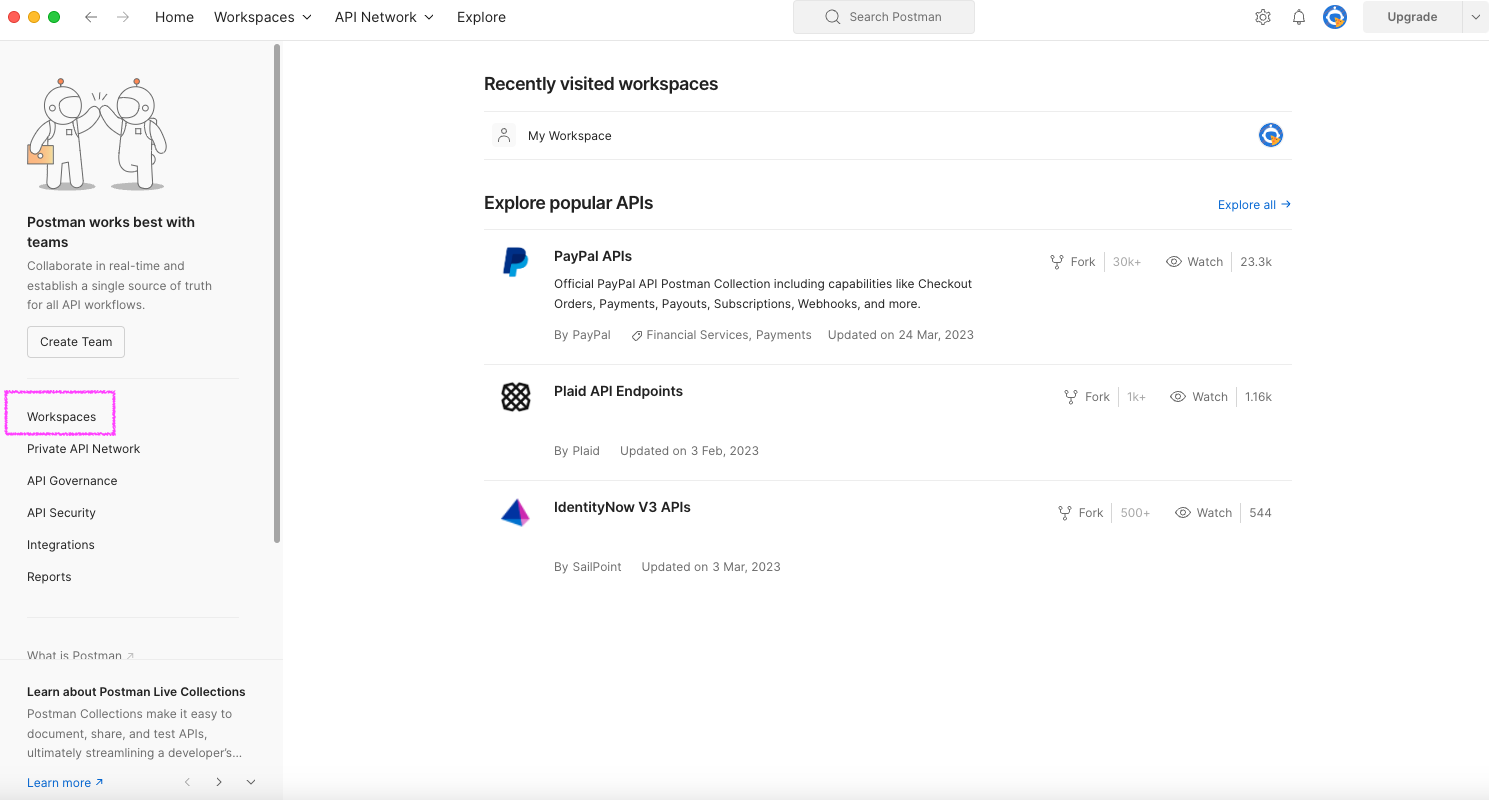This screenshot has width=1489, height=800.
Task: Click the Create Team button
Action: (76, 342)
